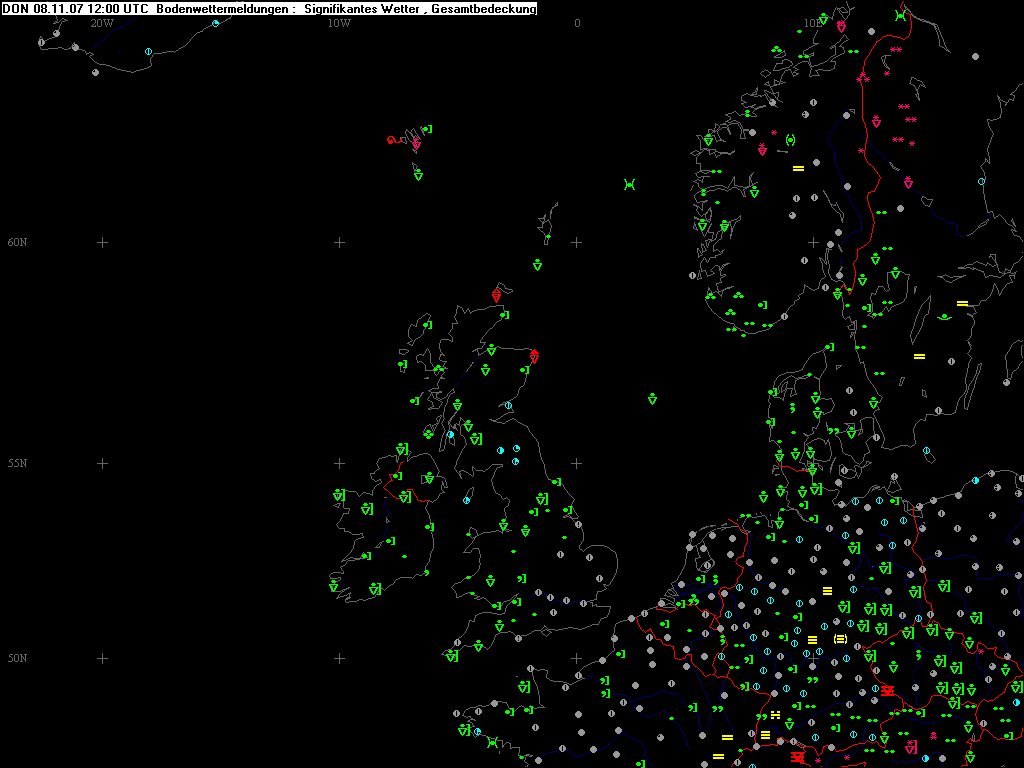Click the grid cross at 50N 10W

(339, 658)
